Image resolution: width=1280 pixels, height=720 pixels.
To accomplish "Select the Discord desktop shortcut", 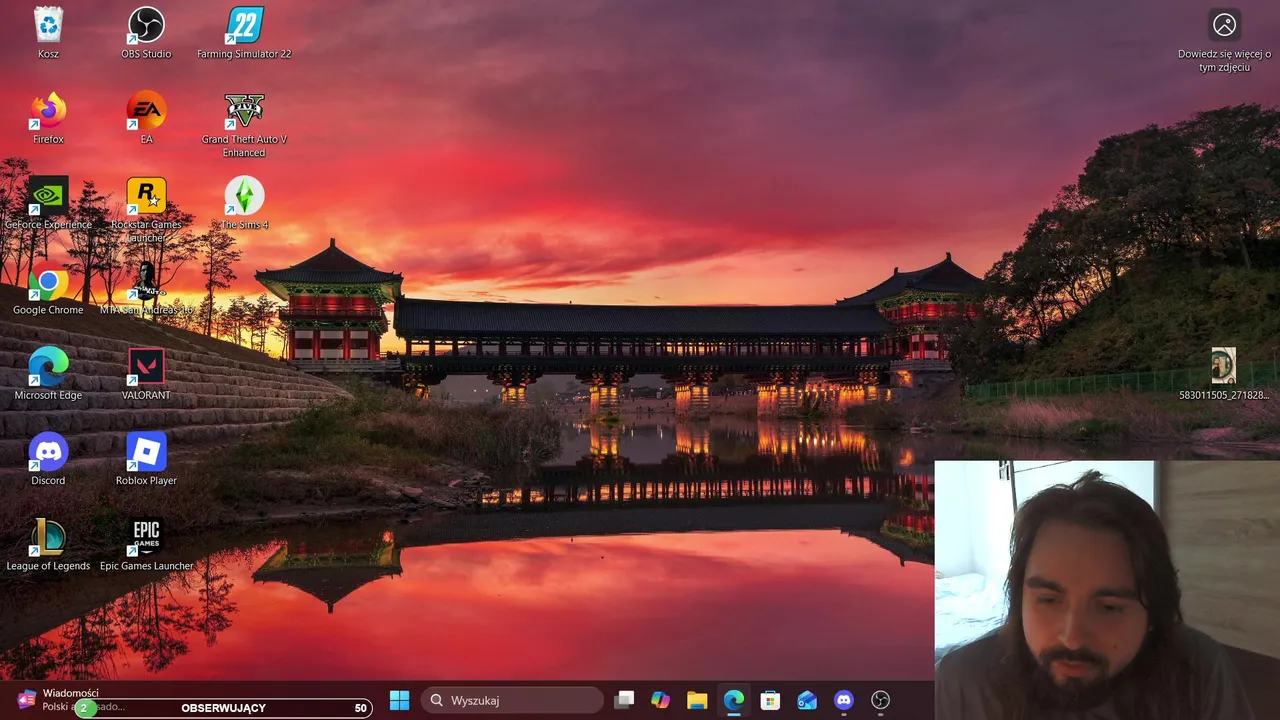I will (x=48, y=459).
